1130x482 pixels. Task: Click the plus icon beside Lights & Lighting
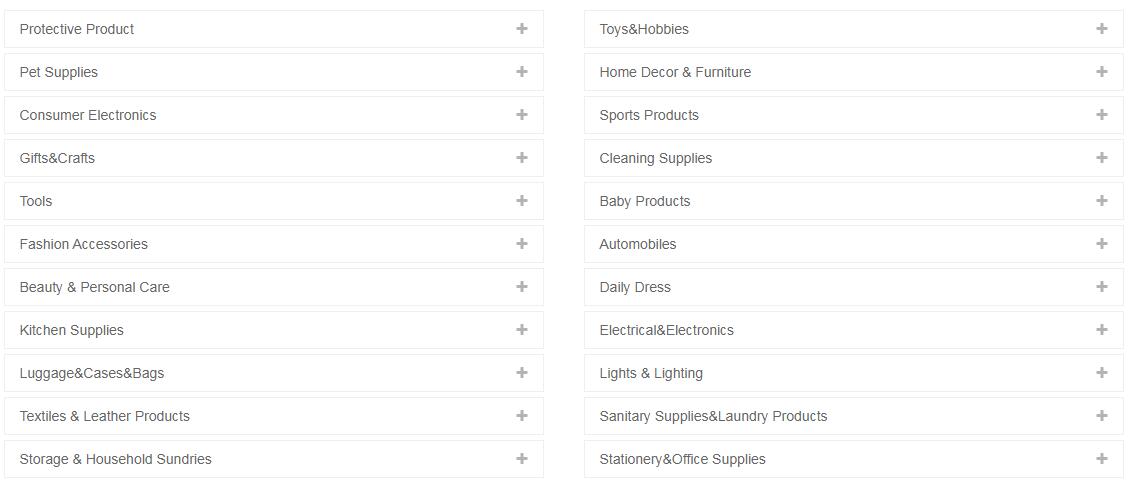[1101, 373]
